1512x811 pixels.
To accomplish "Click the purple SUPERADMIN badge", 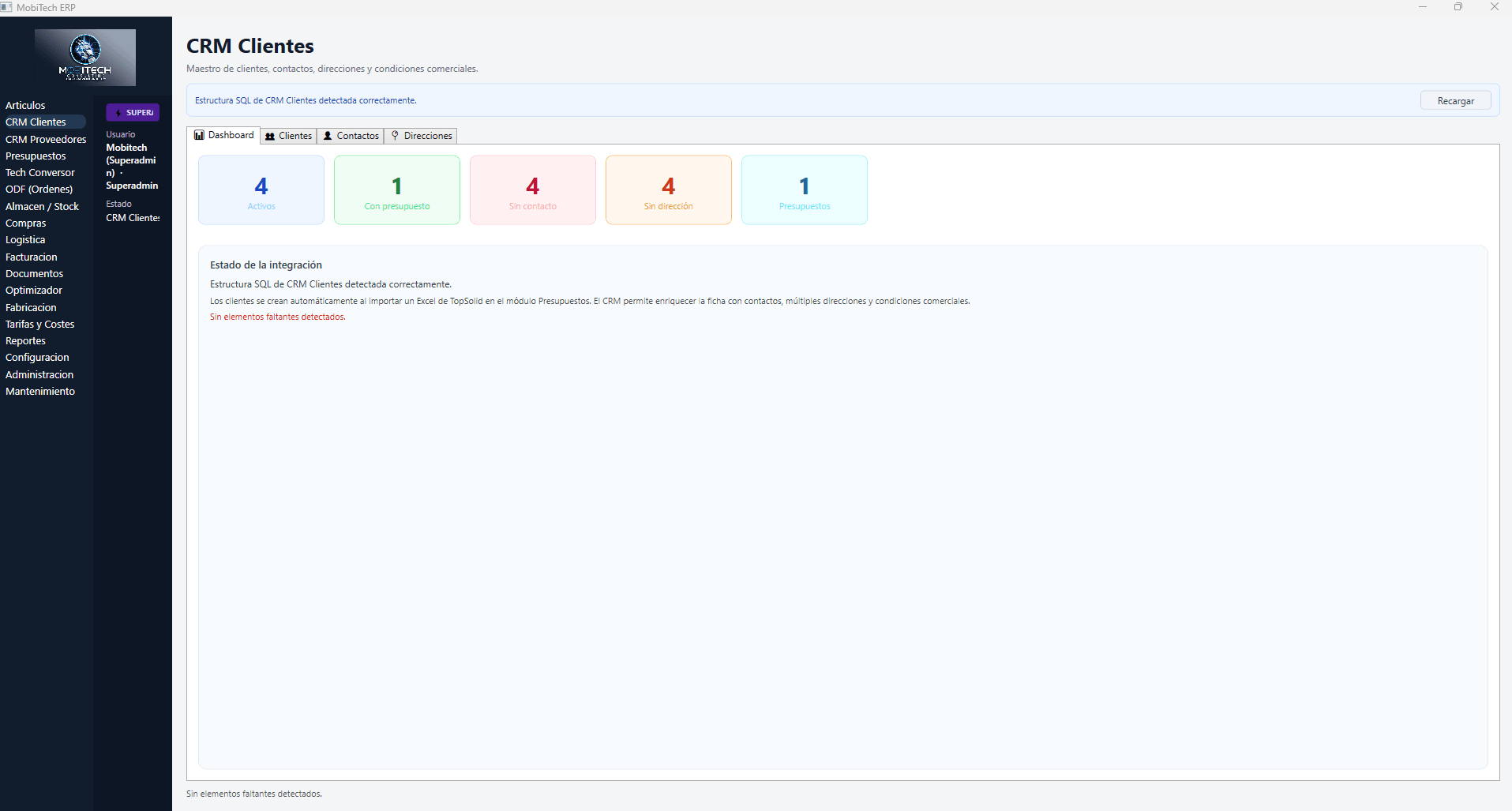I will coord(133,112).
